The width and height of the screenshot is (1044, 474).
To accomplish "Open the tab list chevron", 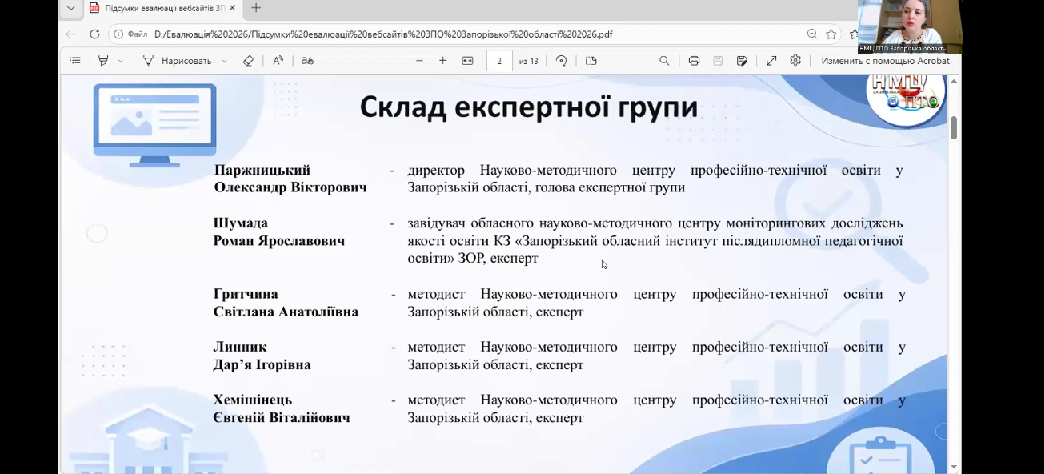I will pos(67,8).
